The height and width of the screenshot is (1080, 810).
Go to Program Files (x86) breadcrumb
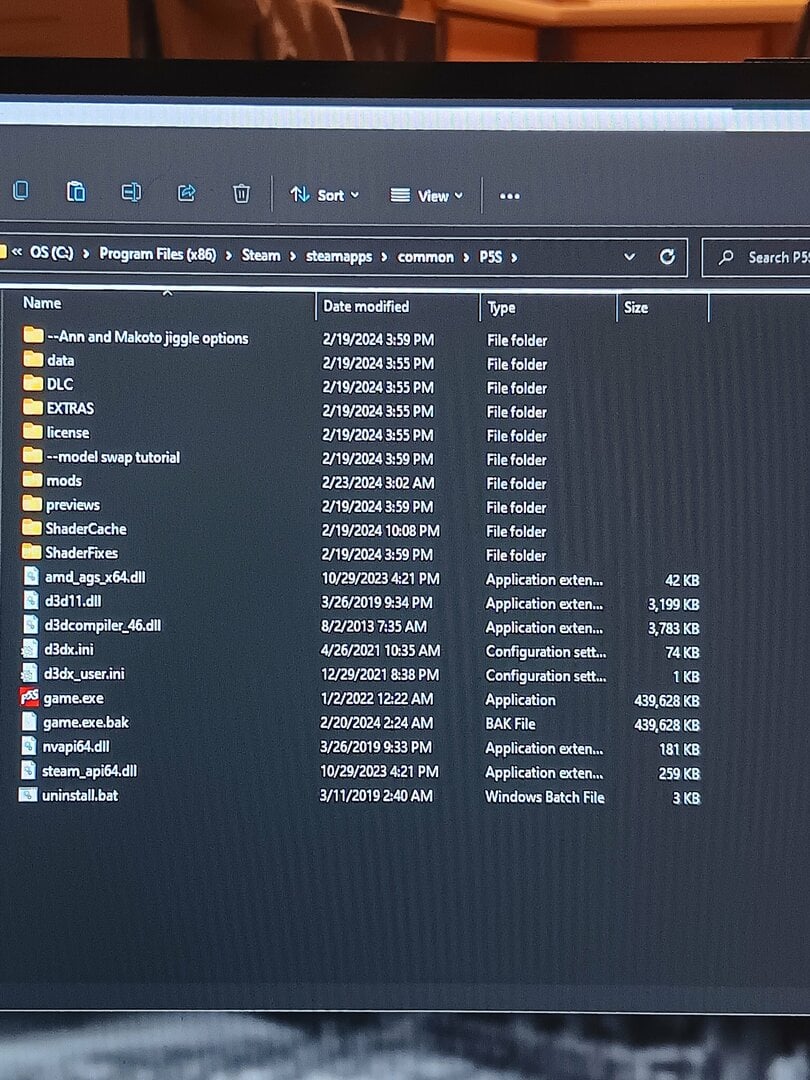[x=158, y=254]
